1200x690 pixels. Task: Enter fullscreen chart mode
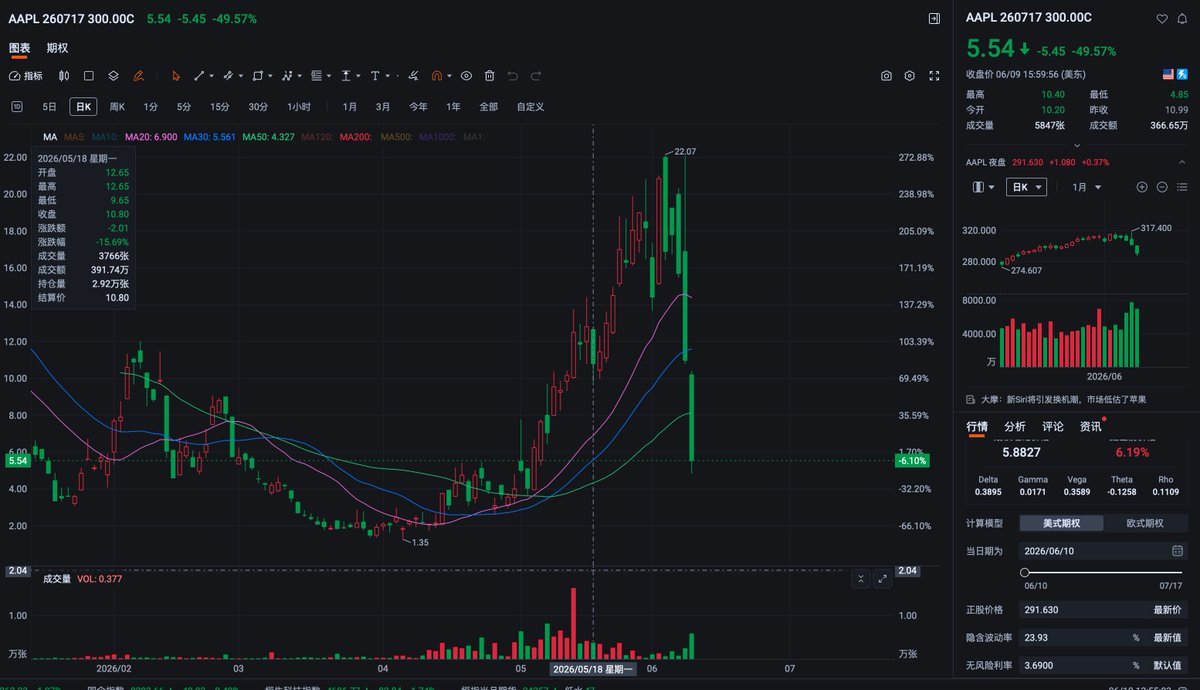[x=935, y=76]
